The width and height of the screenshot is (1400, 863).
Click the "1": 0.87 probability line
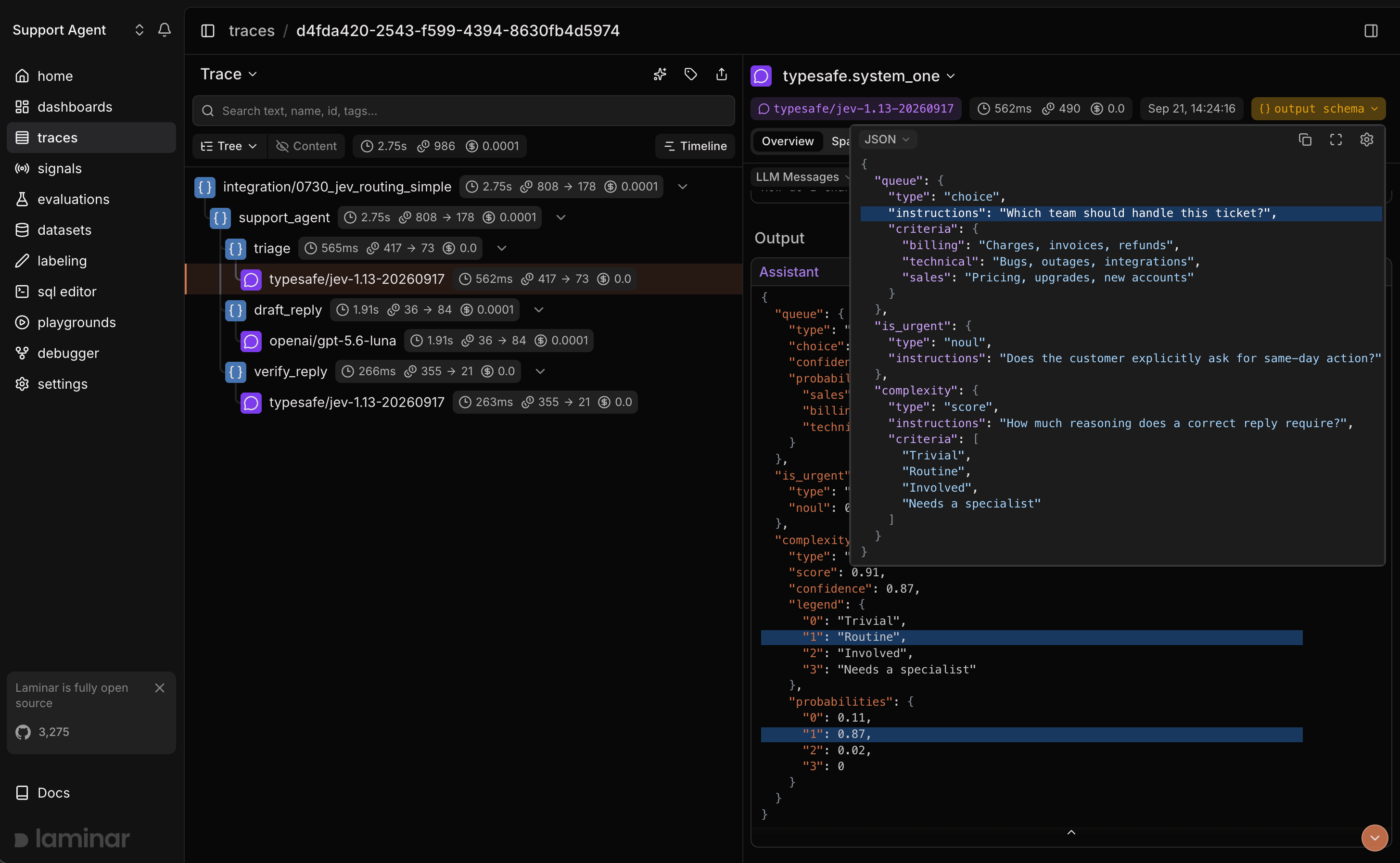[x=1031, y=735]
